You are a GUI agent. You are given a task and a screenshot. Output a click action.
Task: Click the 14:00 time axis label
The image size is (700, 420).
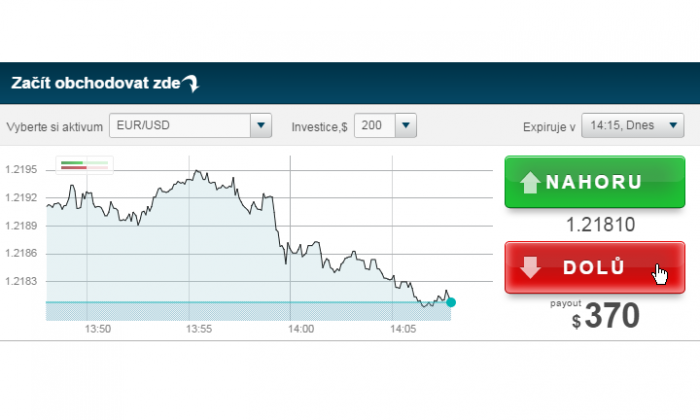click(300, 329)
